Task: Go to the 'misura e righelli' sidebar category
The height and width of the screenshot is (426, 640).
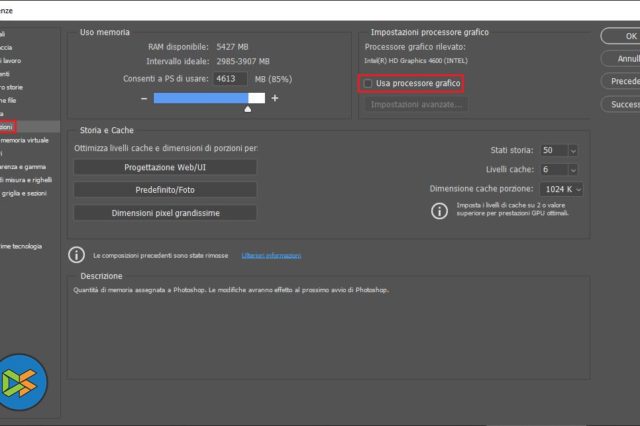Action: 26,180
